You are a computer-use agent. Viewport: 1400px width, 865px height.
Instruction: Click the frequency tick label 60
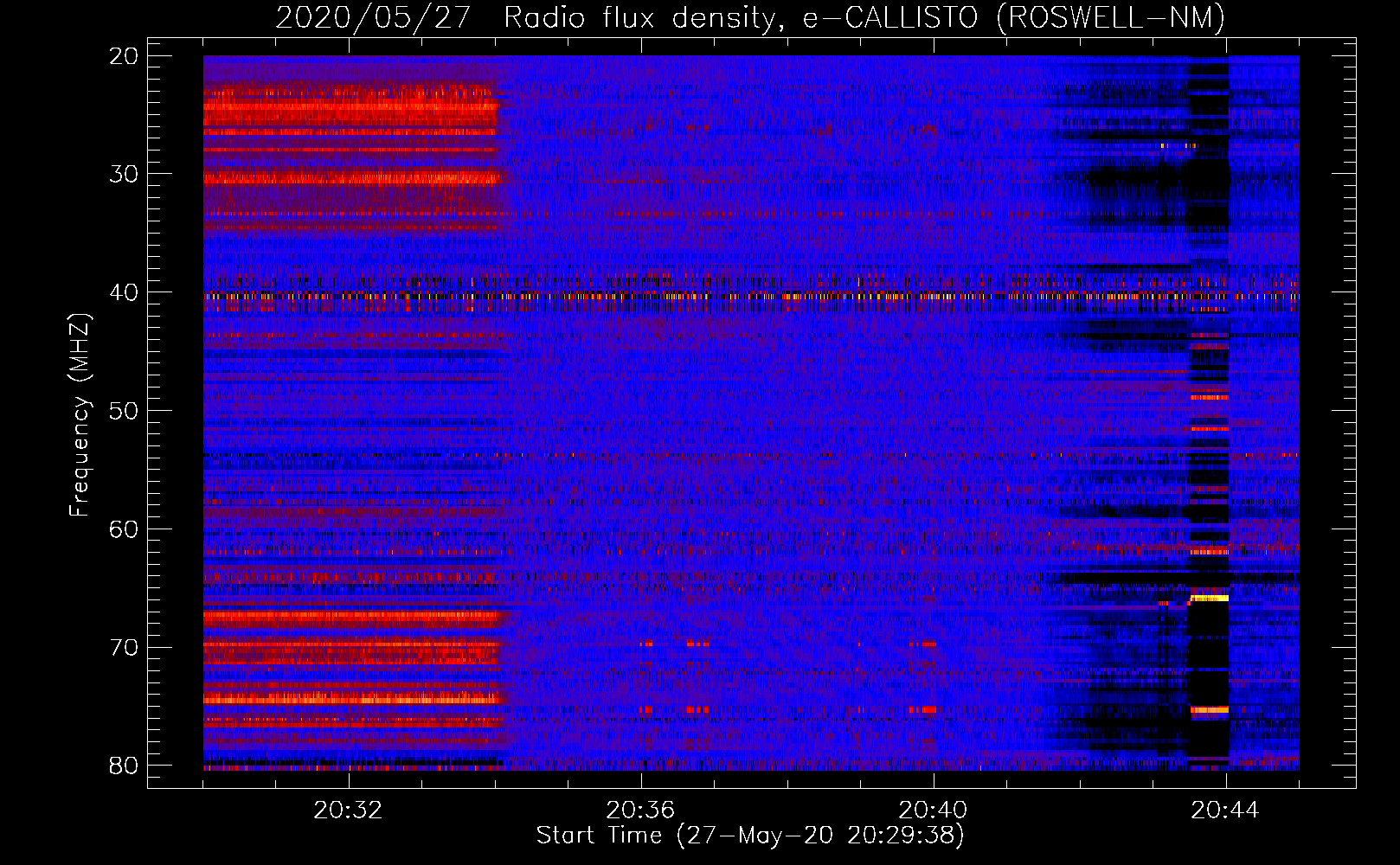[124, 529]
